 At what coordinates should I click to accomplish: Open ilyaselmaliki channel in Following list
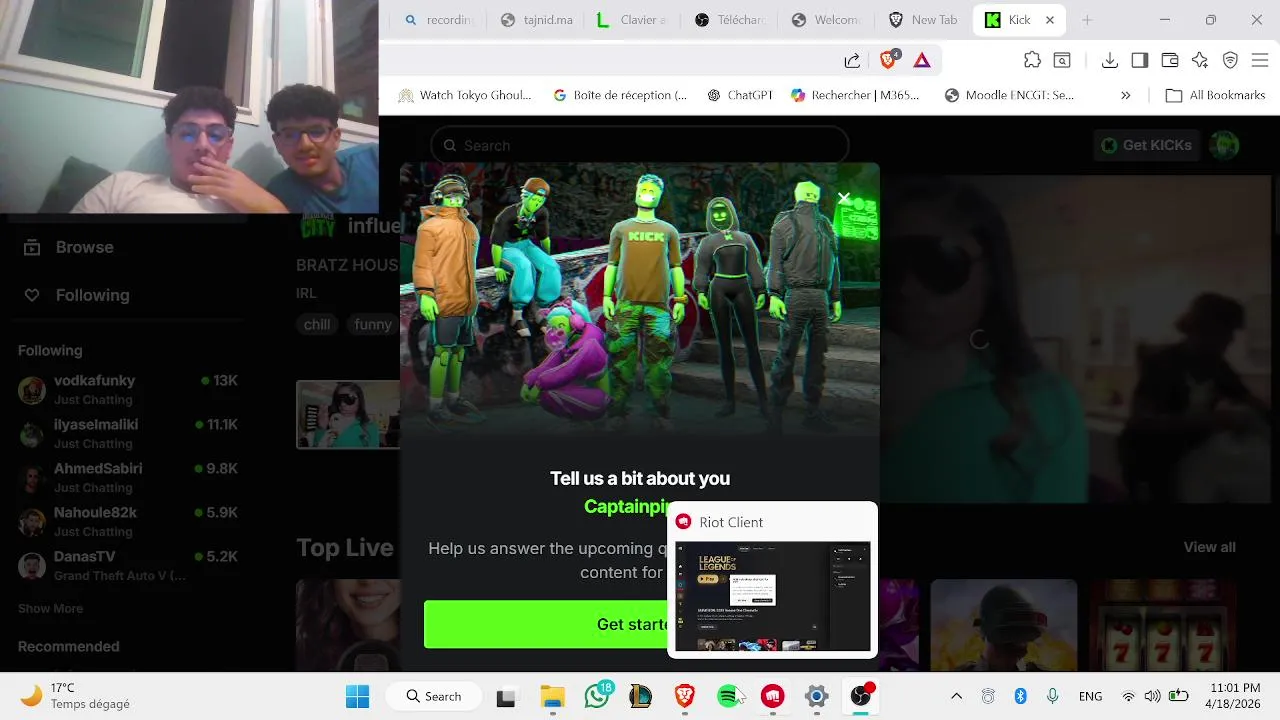point(128,433)
